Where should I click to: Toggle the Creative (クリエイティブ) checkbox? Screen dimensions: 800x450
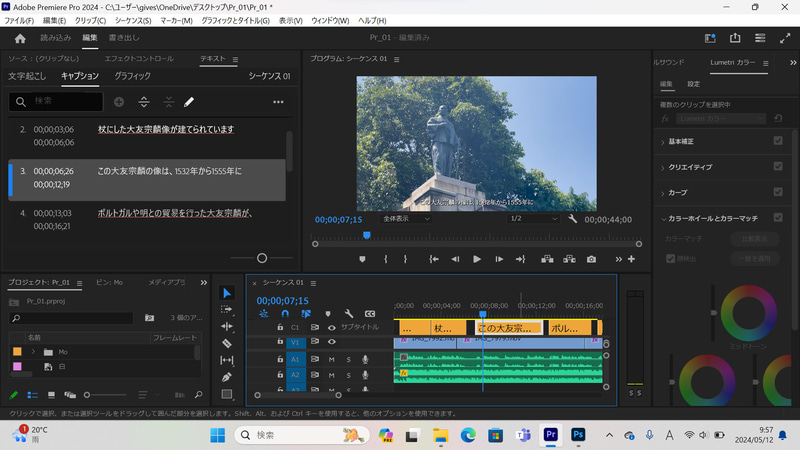pyautogui.click(x=778, y=166)
